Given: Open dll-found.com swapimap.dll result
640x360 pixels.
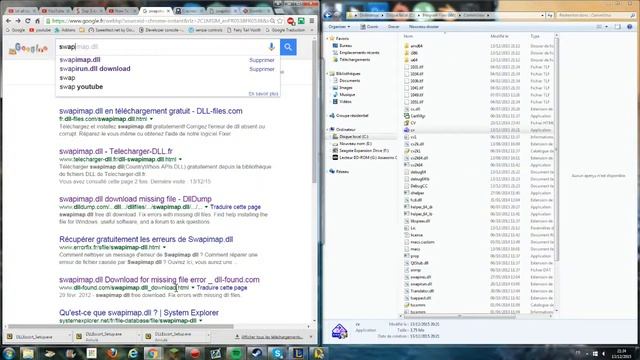Looking at the screenshot, I should point(159,280).
